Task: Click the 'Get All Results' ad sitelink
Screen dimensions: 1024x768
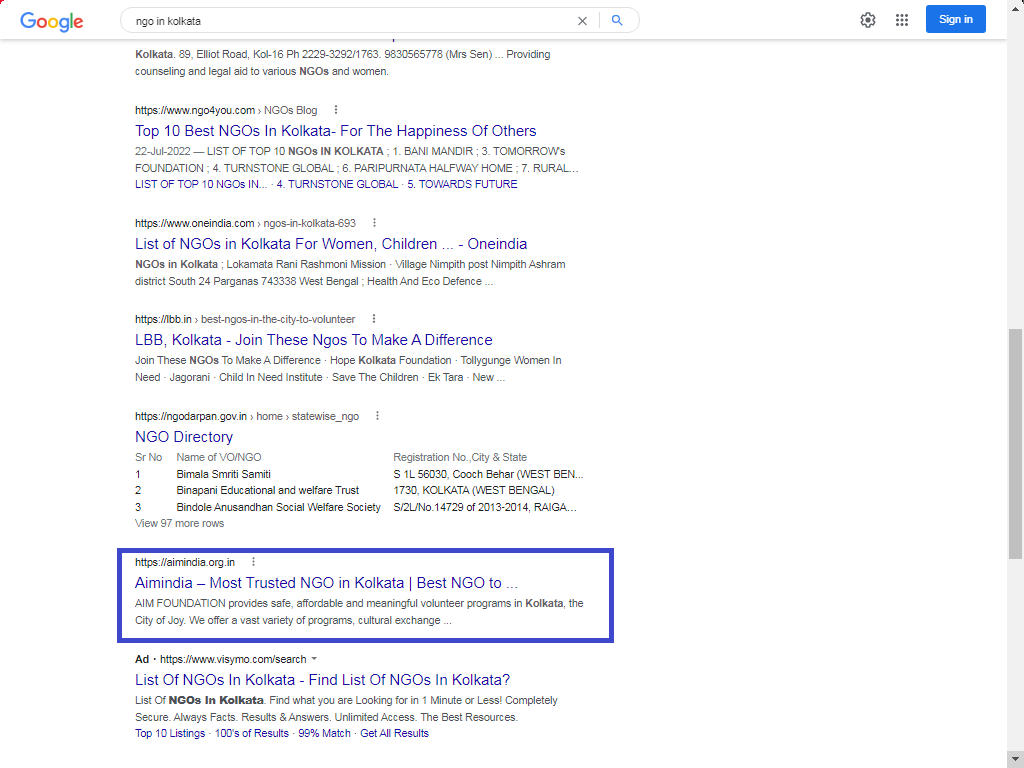Action: [394, 733]
